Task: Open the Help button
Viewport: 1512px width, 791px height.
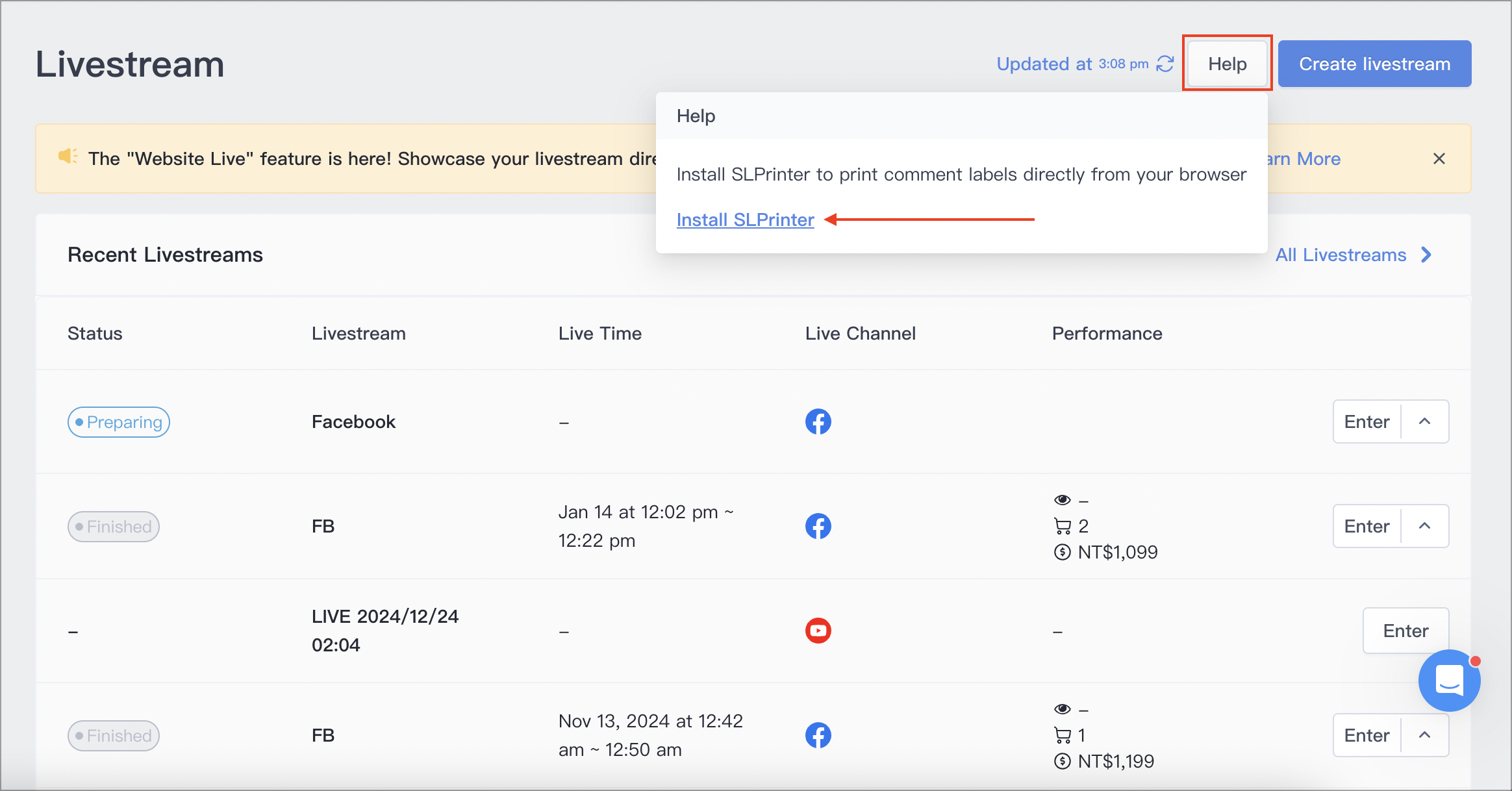Action: [1227, 64]
